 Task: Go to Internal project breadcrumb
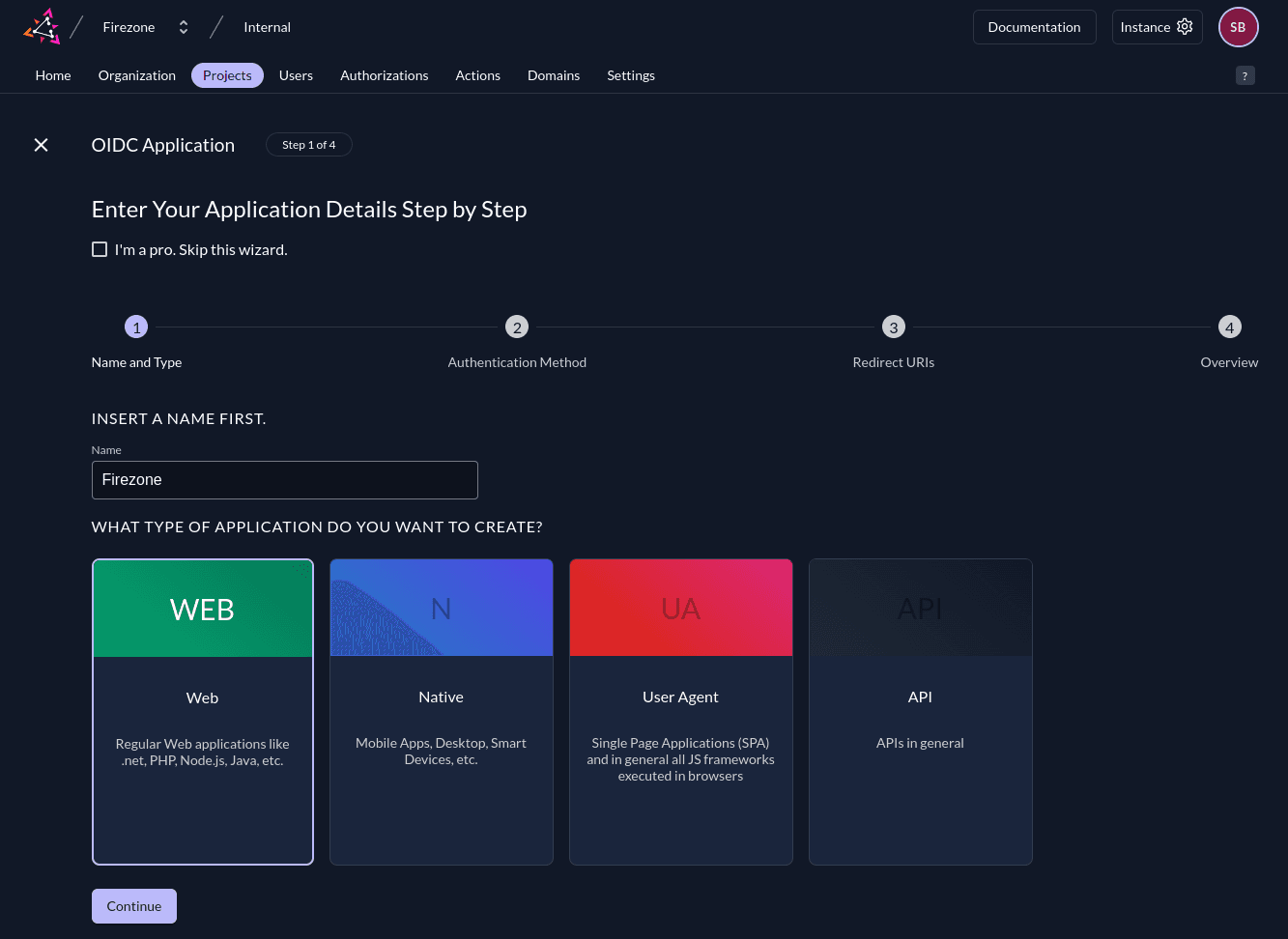click(267, 27)
